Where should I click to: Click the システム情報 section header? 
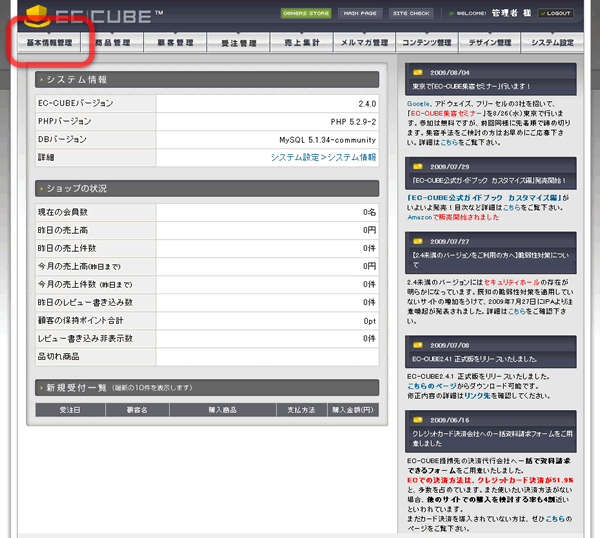click(x=207, y=80)
